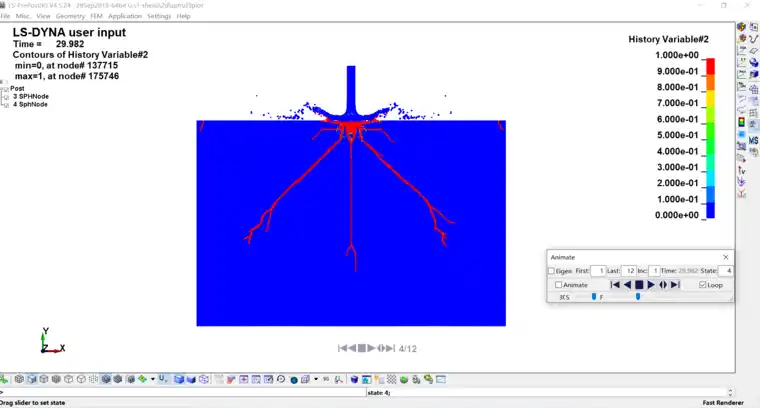760x408 pixels.
Task: Click the viewport stop button beside 4/12
Action: [x=362, y=348]
